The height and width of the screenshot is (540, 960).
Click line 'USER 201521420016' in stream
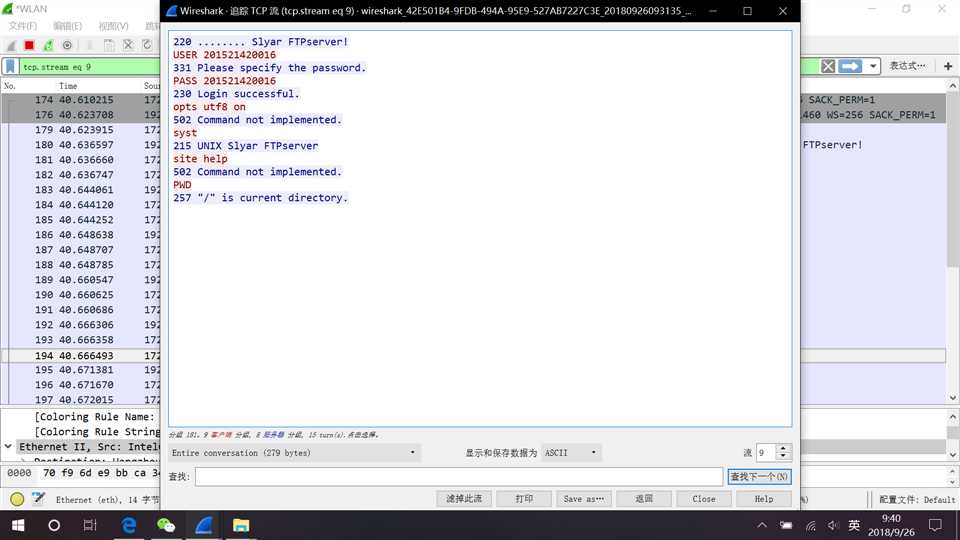[224, 54]
